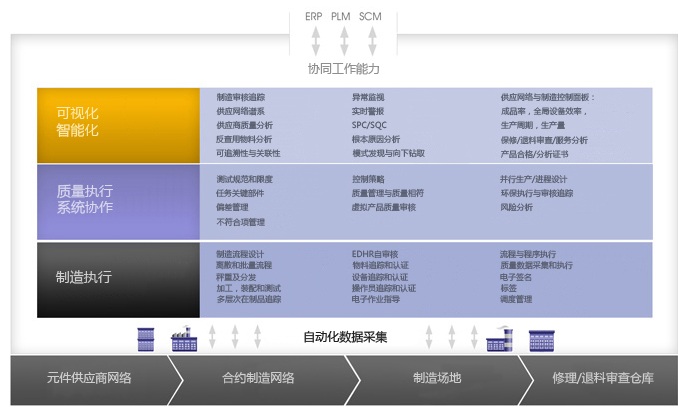The image size is (678, 408).
Task: Click 供应网络与制造控制面板 heading
Action: 548,97
